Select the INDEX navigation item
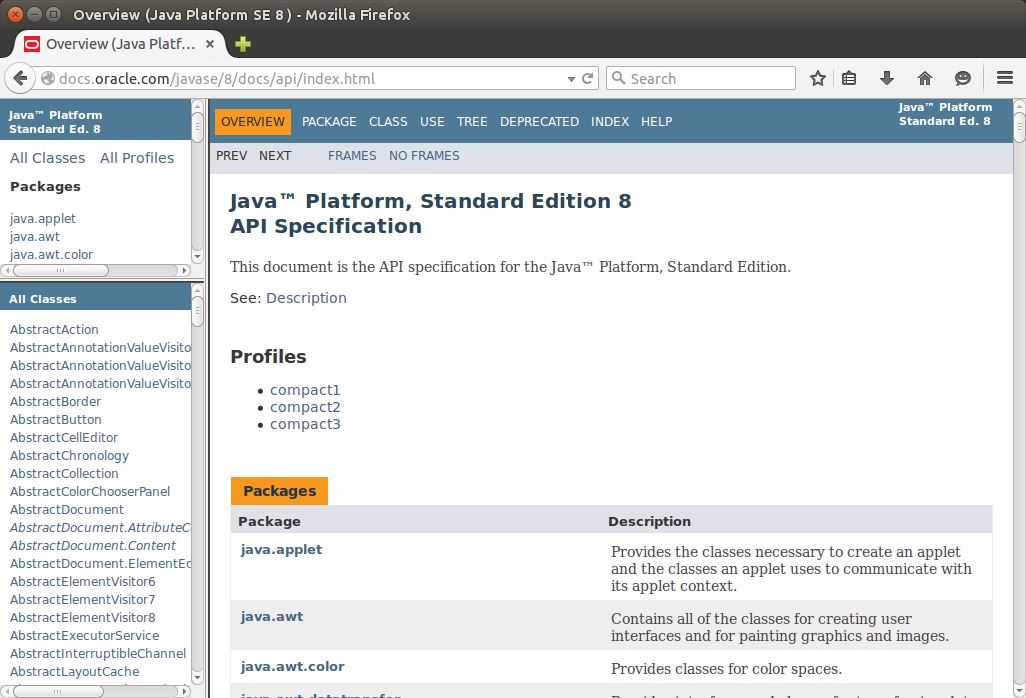This screenshot has width=1026, height=698. coord(609,121)
